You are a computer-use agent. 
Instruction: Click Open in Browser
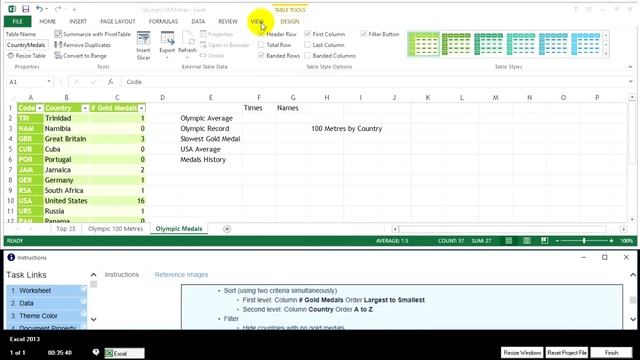pos(224,45)
